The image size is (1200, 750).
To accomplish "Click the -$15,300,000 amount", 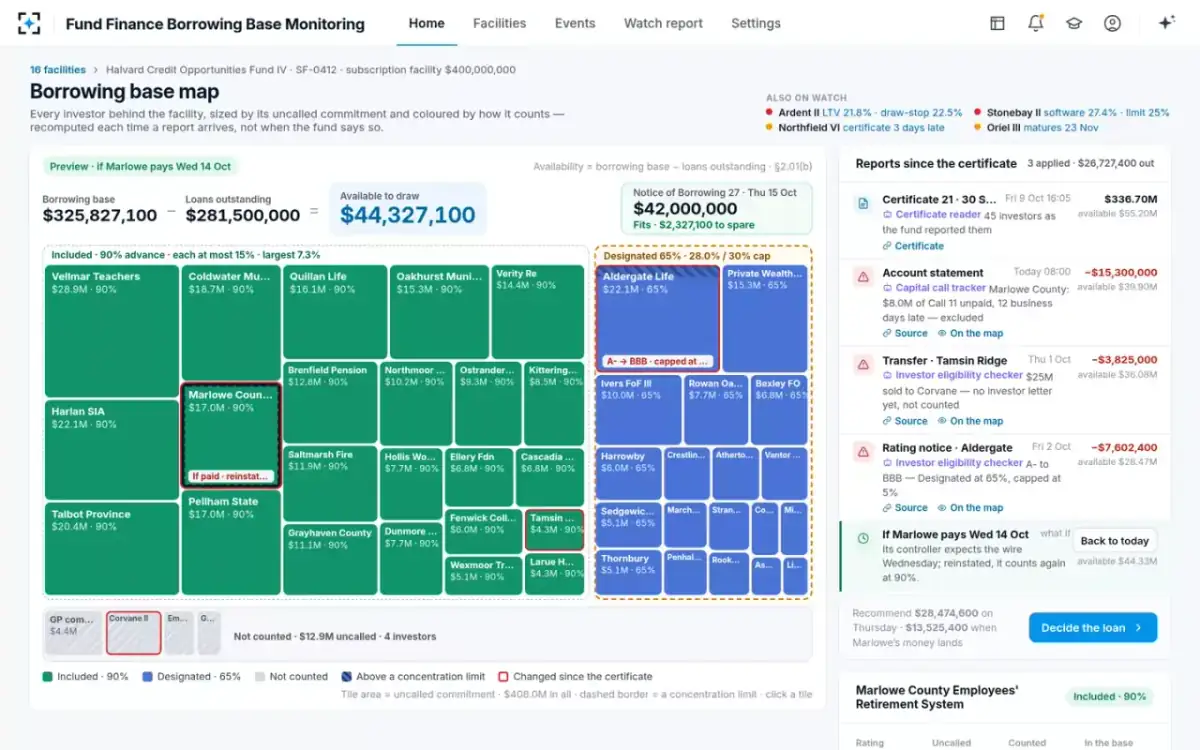I will coord(1121,272).
